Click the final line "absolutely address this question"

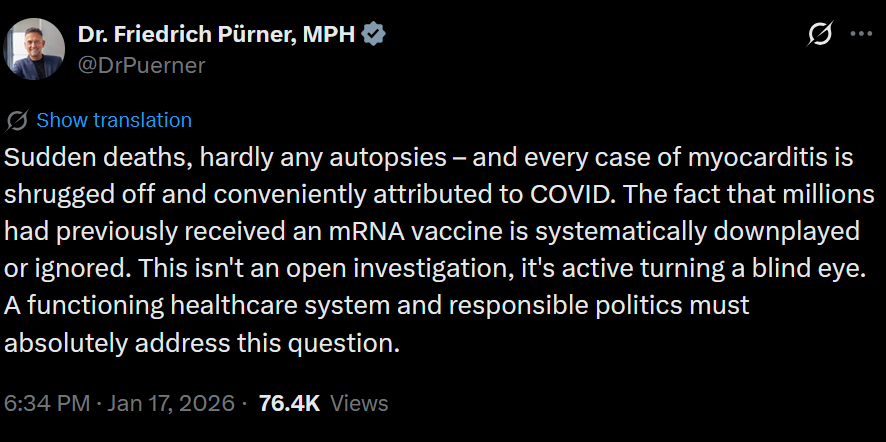(x=202, y=342)
